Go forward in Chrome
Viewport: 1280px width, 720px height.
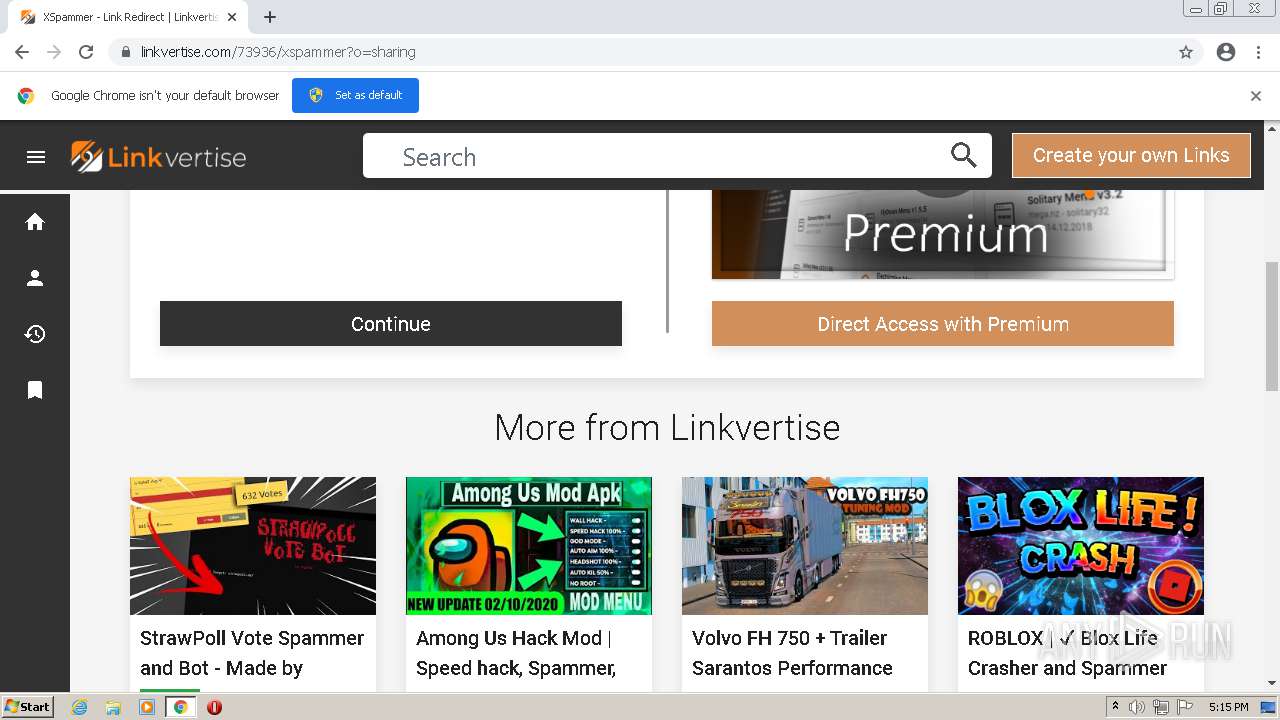pyautogui.click(x=54, y=52)
